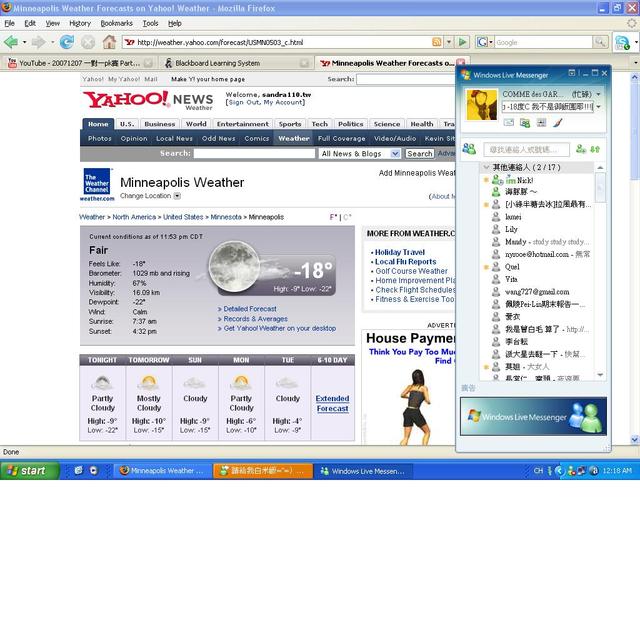
Task: Click Messenger contact card folder icon
Action: click(525, 122)
